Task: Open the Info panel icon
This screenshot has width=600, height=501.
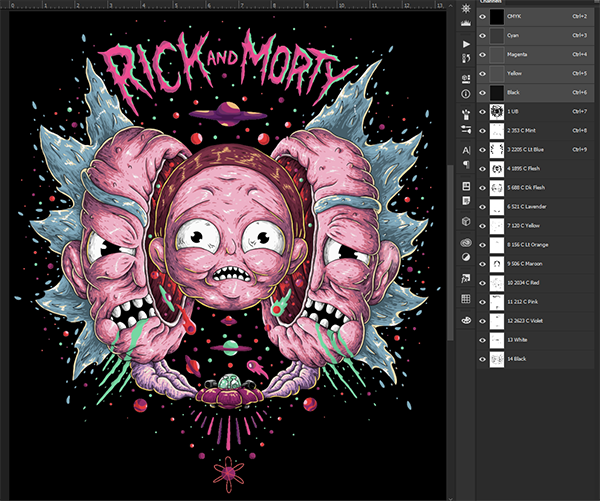Action: point(466,94)
